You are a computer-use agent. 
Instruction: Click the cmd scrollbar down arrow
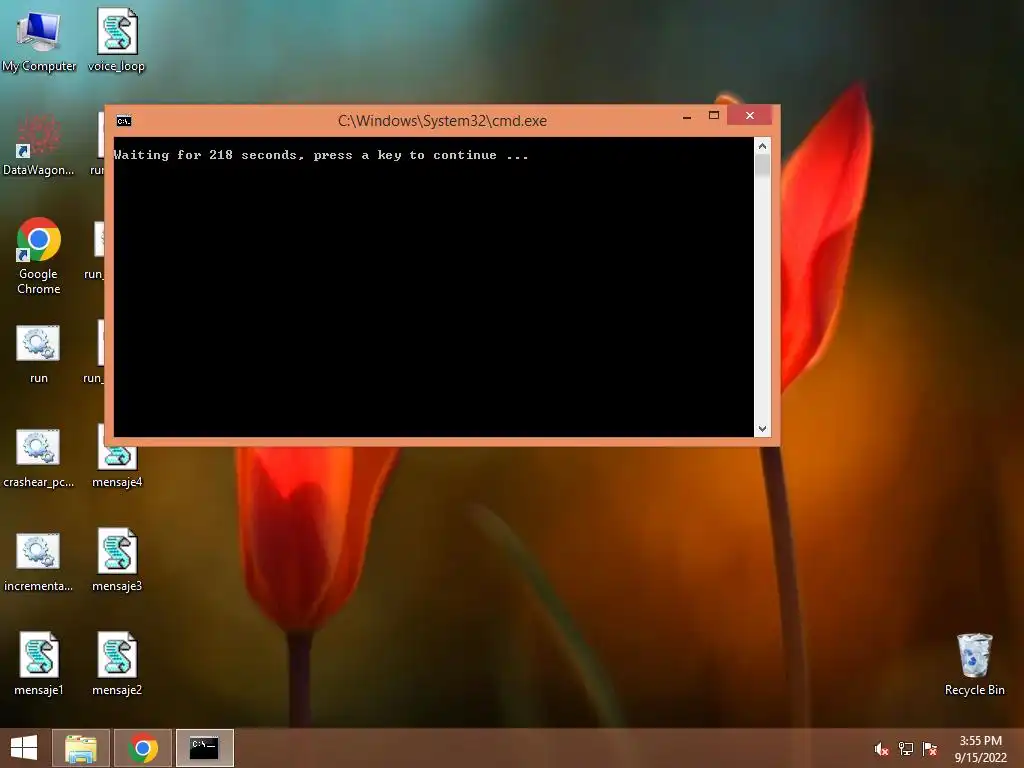(762, 428)
